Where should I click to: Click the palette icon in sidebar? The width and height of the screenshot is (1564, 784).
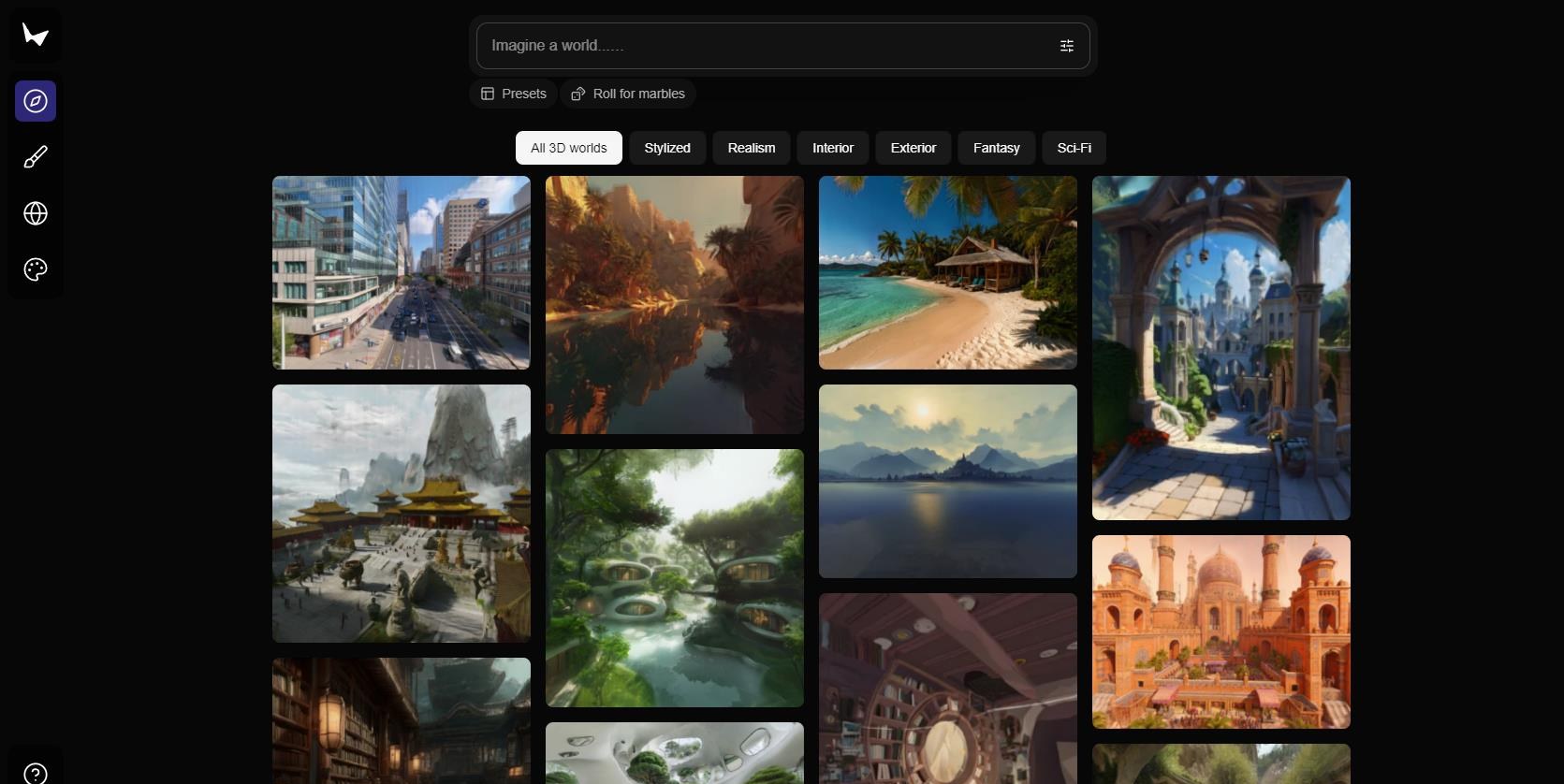coord(36,269)
